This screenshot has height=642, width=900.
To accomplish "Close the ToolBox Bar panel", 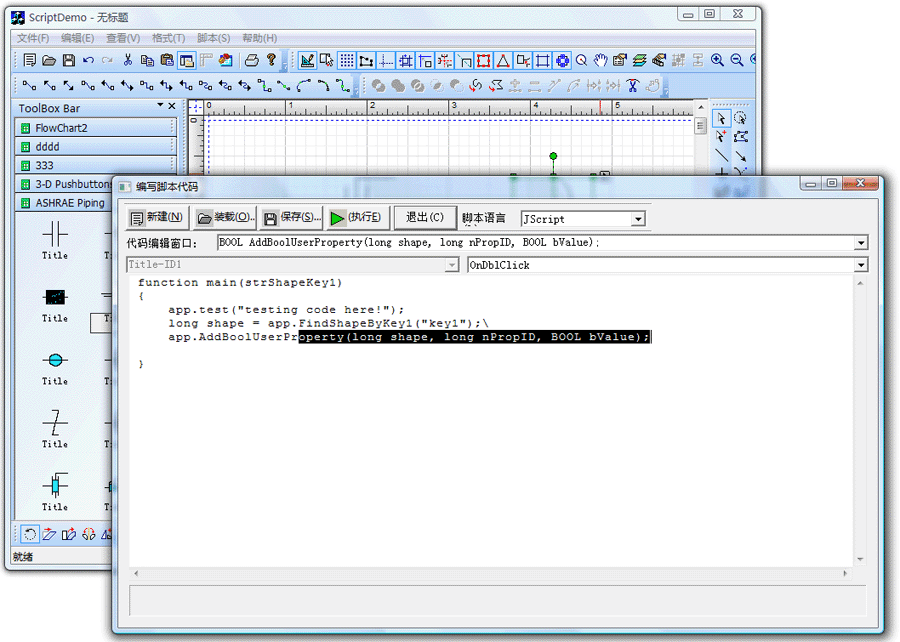I will [172, 107].
